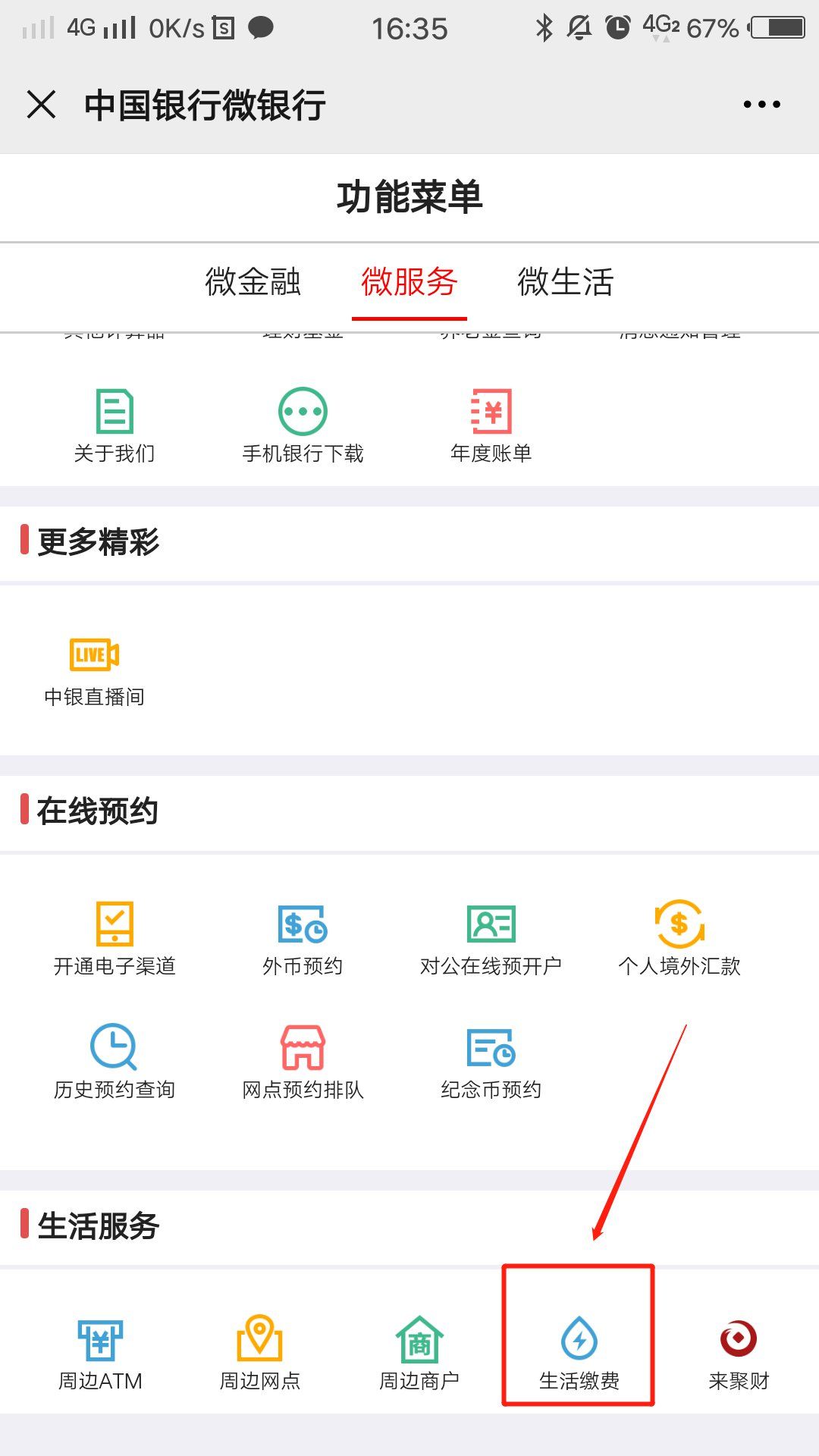Tap the 在线预约 section heading
This screenshot has height=1456, width=819.
click(x=98, y=811)
